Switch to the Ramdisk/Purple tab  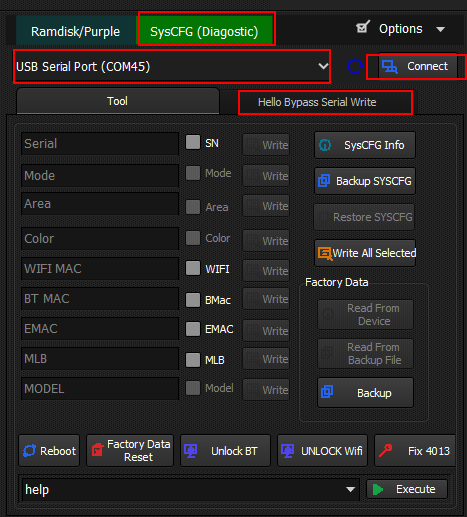click(x=76, y=32)
